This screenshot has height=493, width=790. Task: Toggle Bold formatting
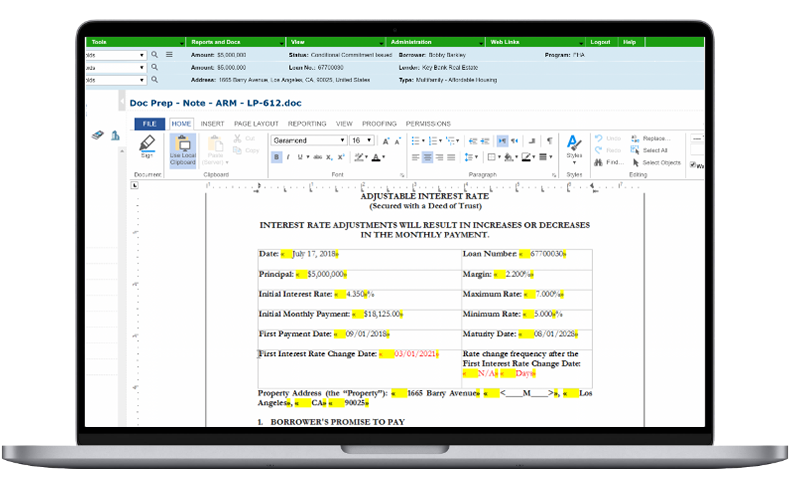coord(277,157)
